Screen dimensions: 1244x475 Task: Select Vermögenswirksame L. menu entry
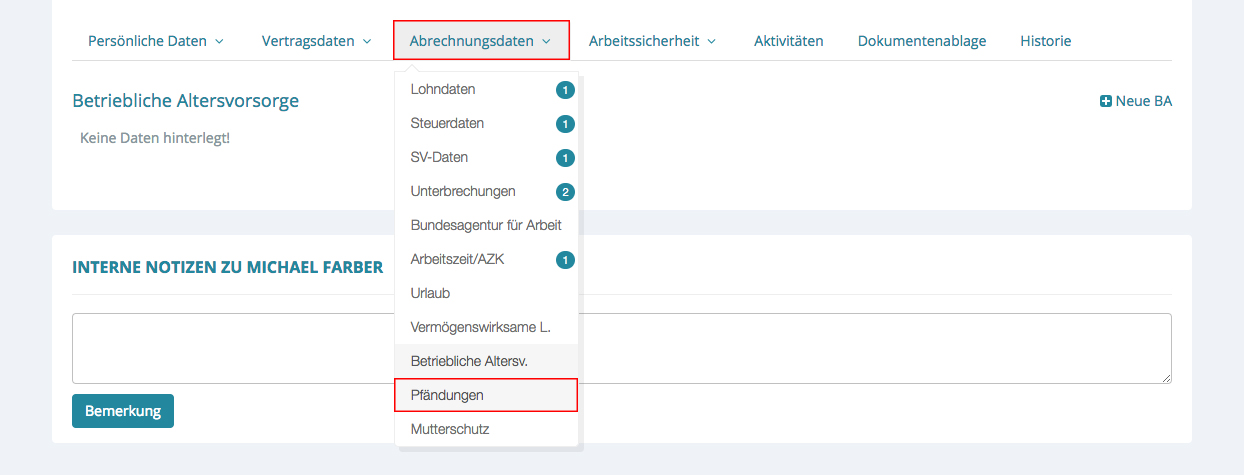(x=480, y=327)
